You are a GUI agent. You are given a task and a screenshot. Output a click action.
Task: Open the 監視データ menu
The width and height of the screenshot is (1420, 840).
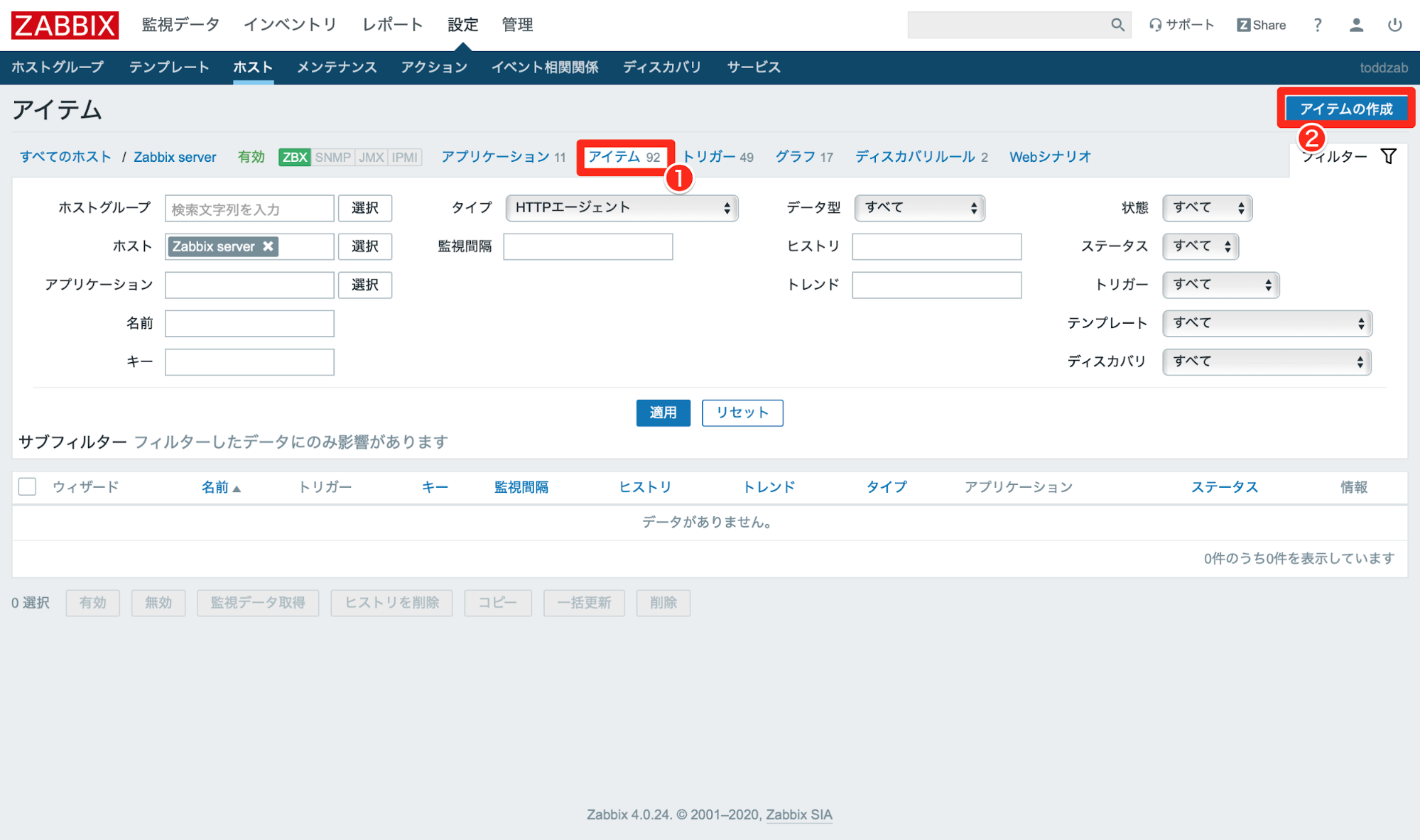180,25
